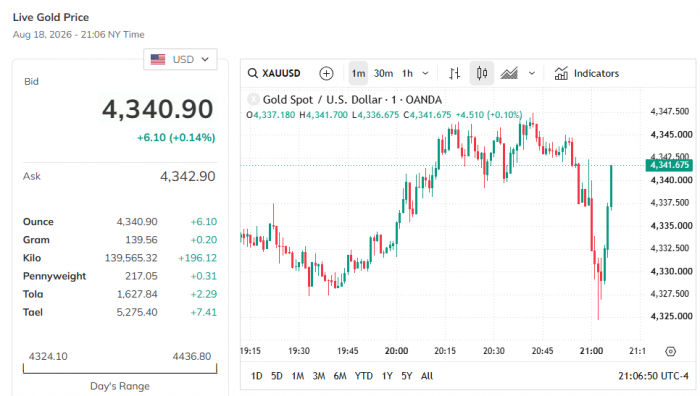This screenshot has height=396, width=700.
Task: Open the XAUUSD symbol search
Action: [x=274, y=73]
